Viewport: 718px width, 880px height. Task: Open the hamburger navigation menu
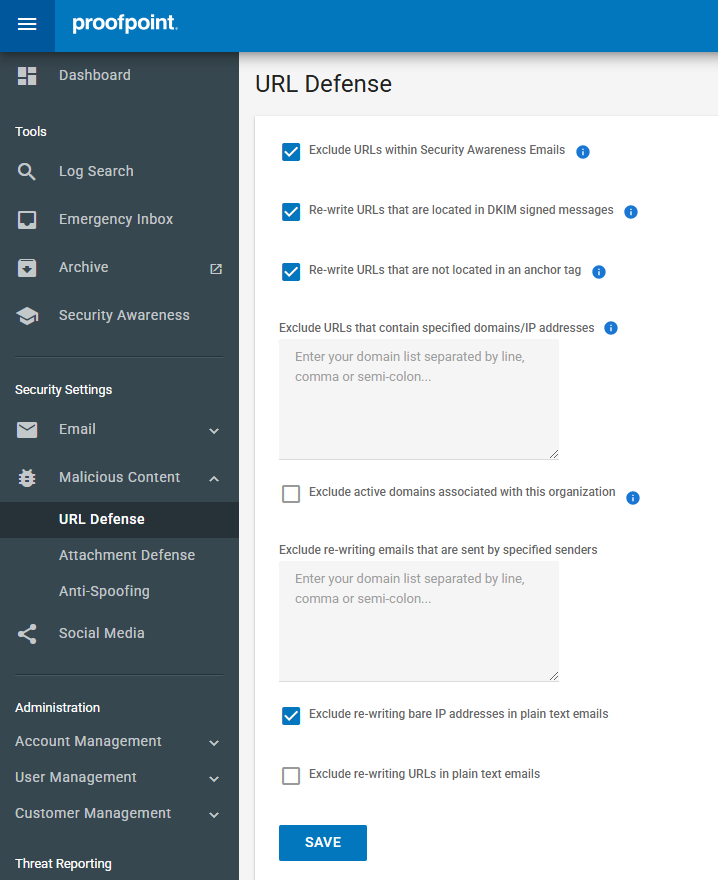pyautogui.click(x=27, y=25)
